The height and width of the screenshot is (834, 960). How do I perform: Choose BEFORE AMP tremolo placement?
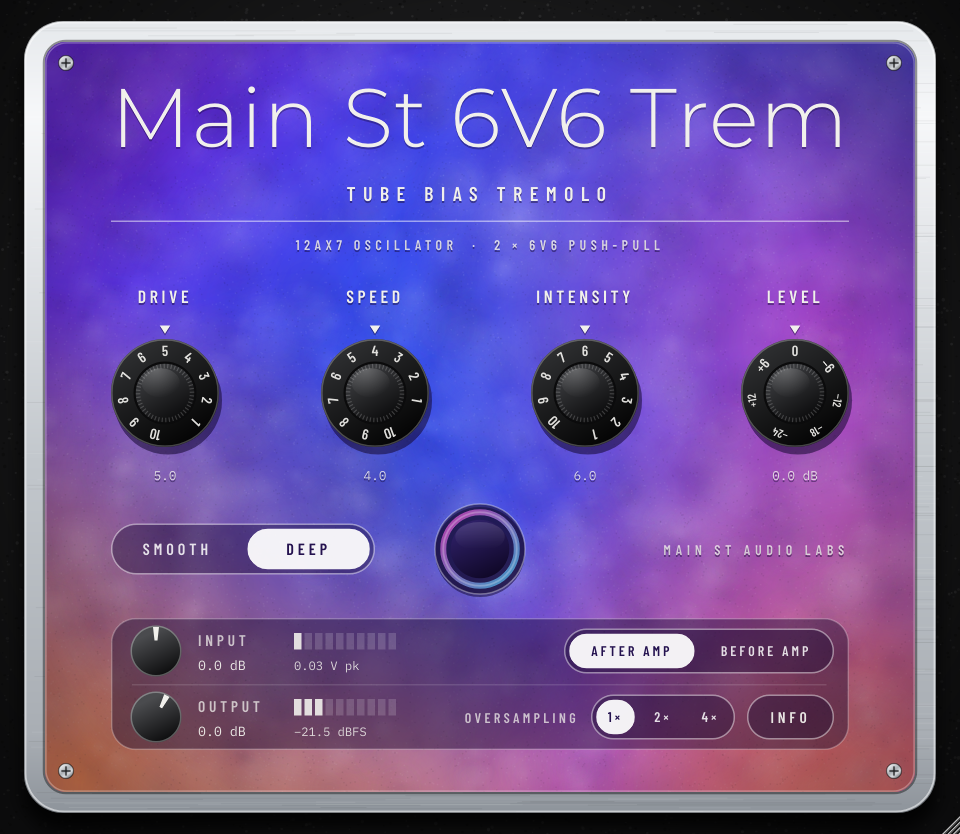tap(765, 651)
